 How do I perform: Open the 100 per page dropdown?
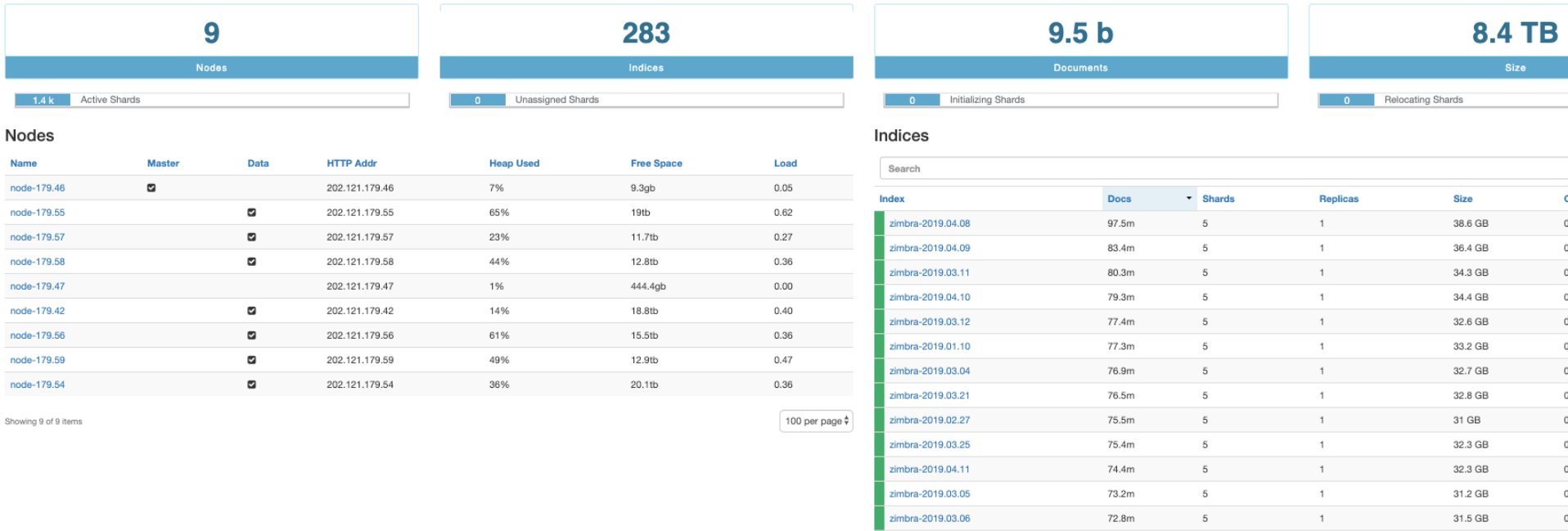point(816,421)
